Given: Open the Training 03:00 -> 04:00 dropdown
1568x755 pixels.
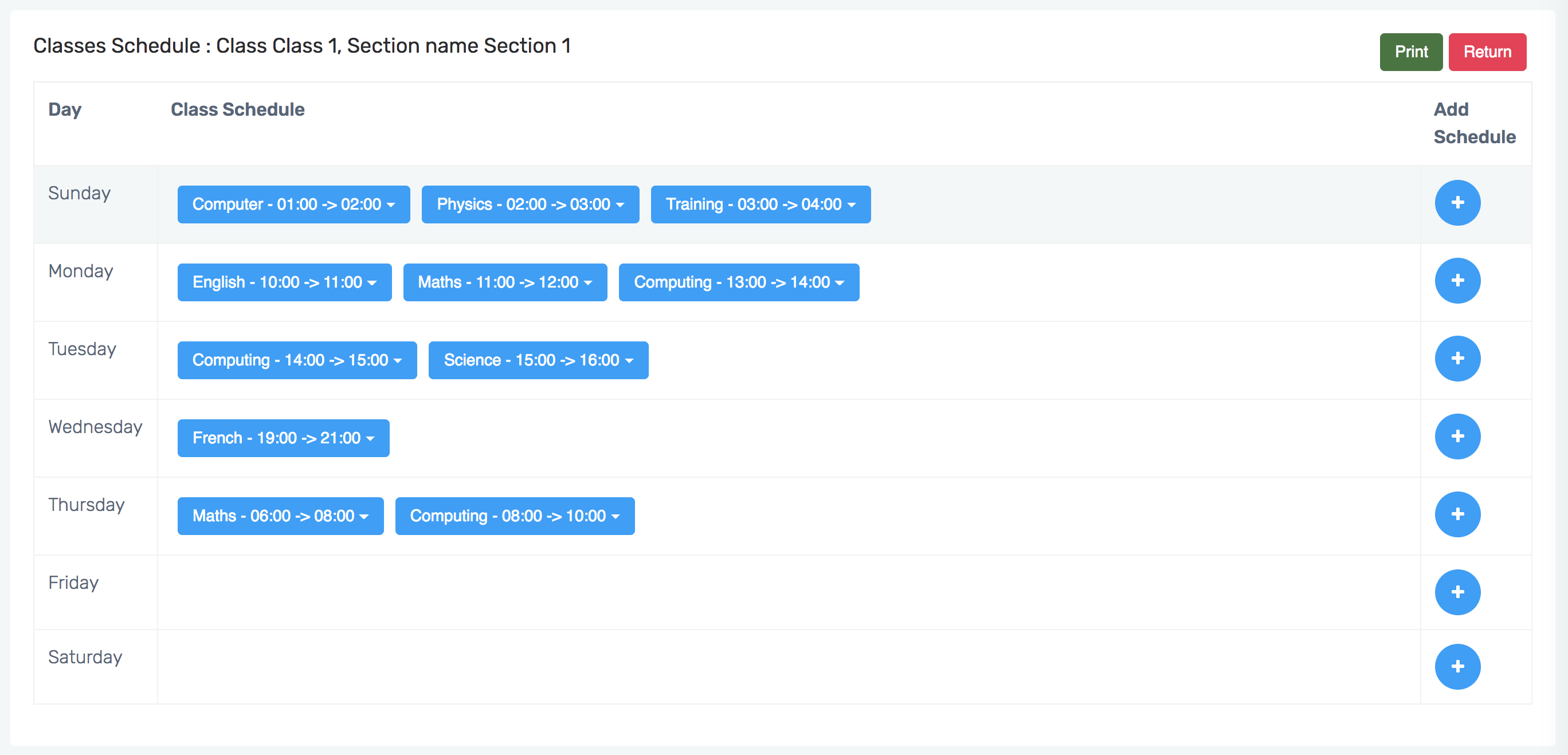Looking at the screenshot, I should pyautogui.click(x=761, y=205).
